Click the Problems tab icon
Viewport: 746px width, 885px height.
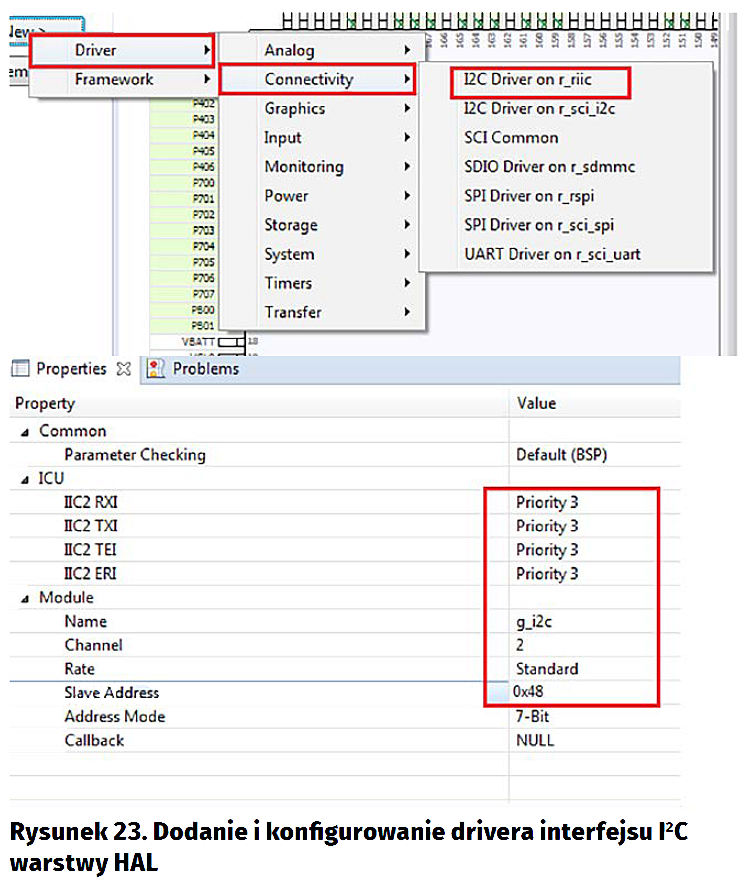pyautogui.click(x=156, y=369)
